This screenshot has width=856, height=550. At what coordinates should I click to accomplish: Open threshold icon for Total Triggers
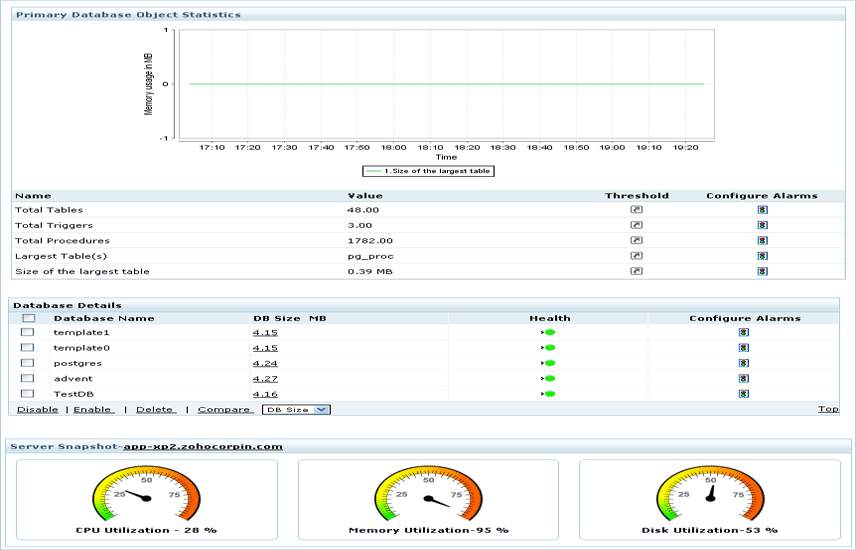tap(636, 225)
